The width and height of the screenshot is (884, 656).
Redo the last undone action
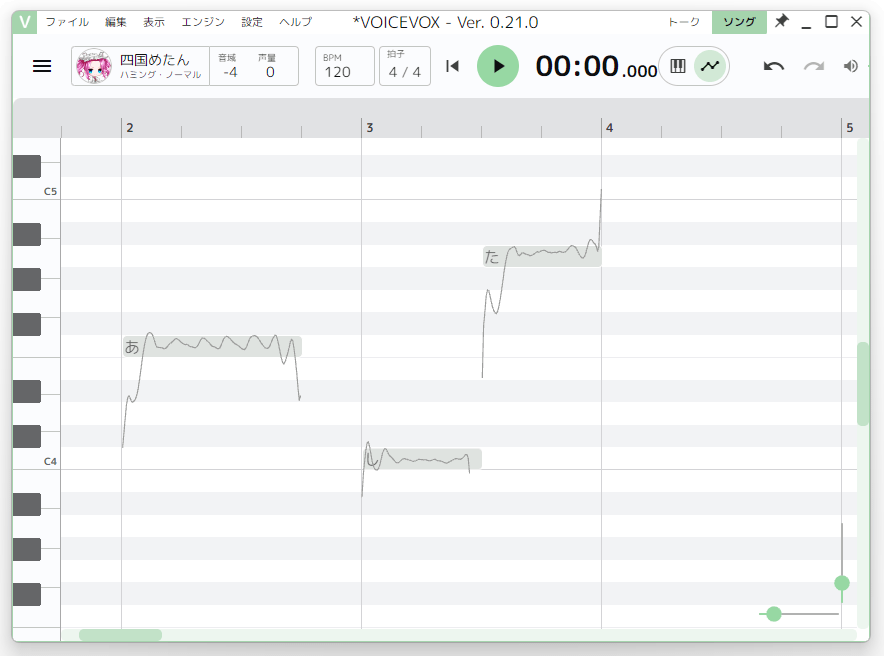coord(814,67)
